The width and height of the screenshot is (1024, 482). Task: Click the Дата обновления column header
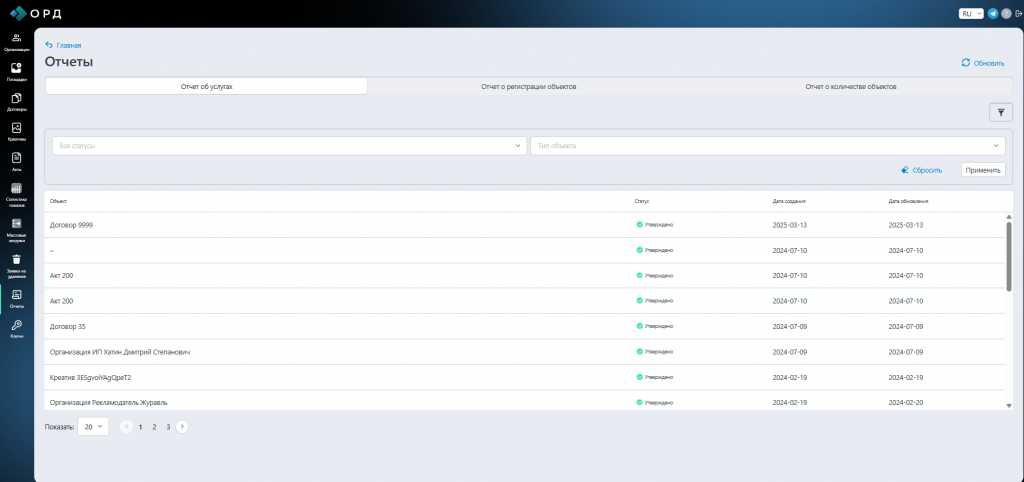point(908,201)
